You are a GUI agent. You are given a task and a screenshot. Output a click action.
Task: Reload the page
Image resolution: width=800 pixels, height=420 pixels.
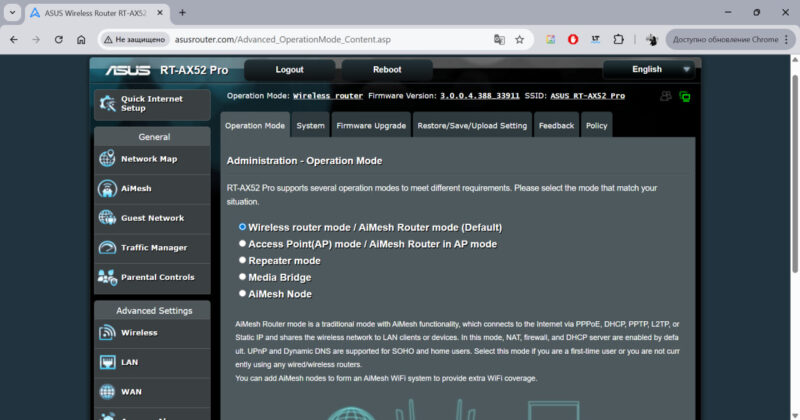[x=59, y=39]
